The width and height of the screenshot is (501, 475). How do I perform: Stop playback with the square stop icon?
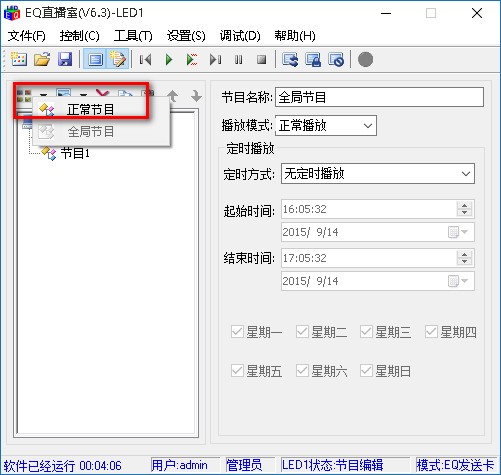[262, 60]
